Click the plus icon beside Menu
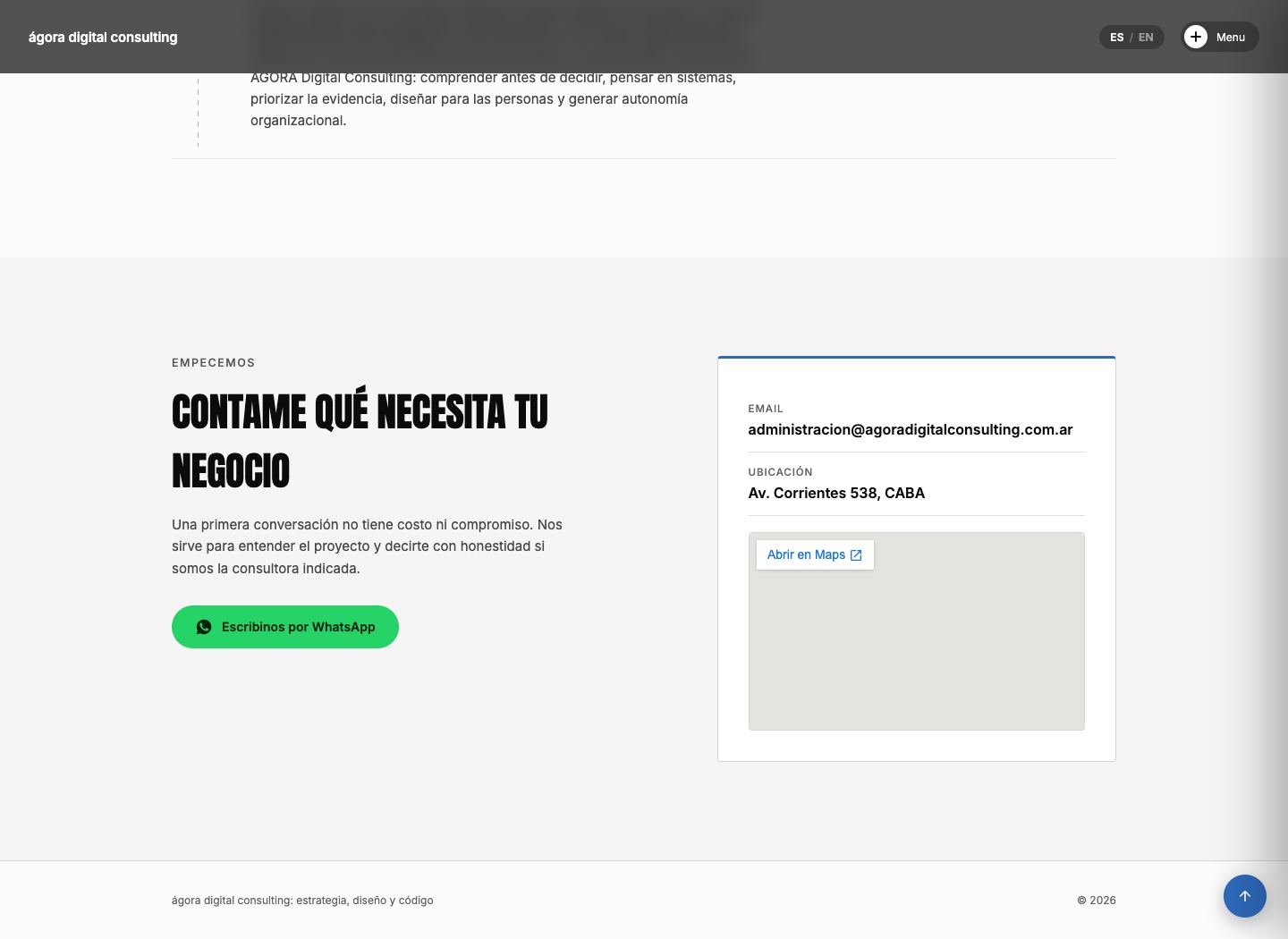Screen dimensions: 1288x939 (x=1196, y=37)
